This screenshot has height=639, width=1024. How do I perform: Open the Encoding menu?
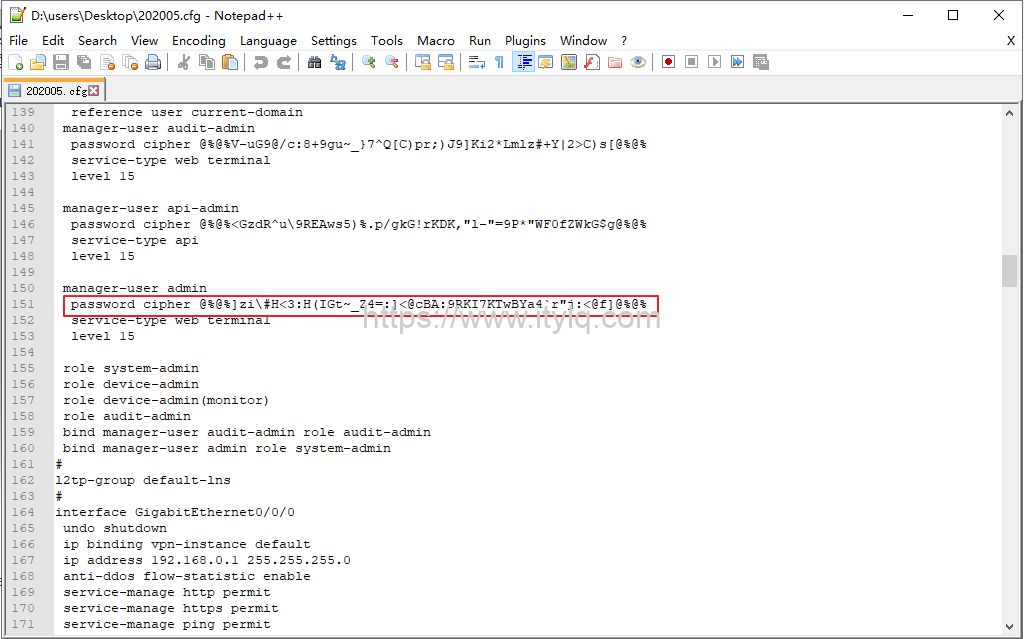click(198, 40)
